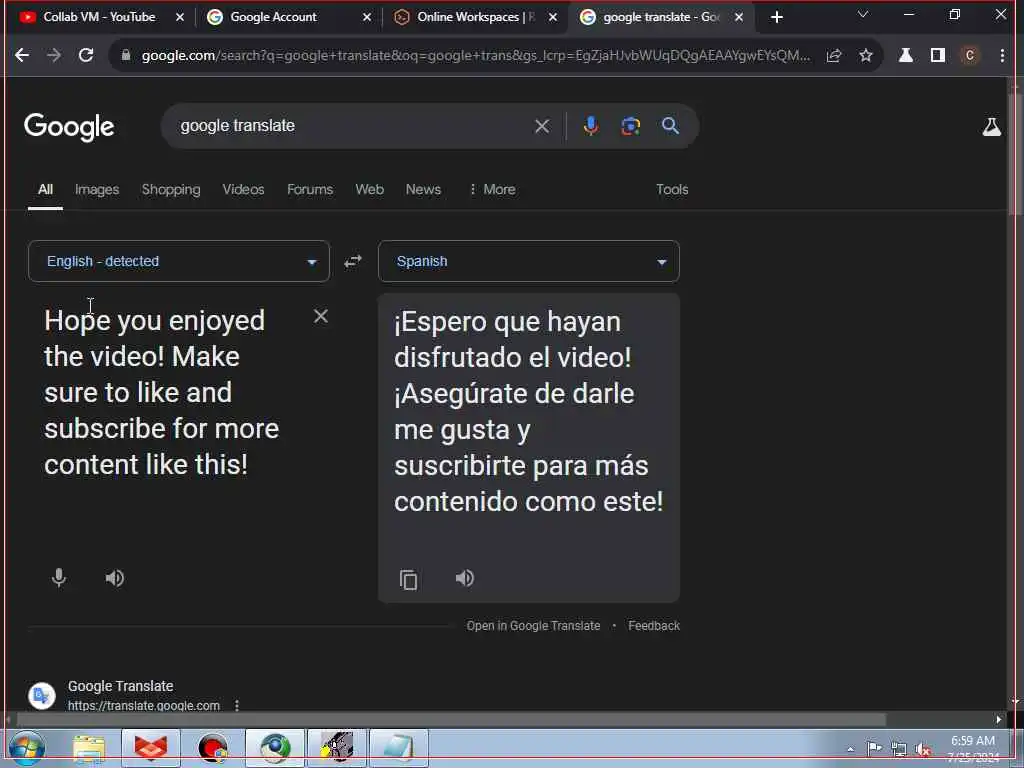1024x768 pixels.
Task: Click the horizontal scrollbar at bottom
Action: pos(451,720)
